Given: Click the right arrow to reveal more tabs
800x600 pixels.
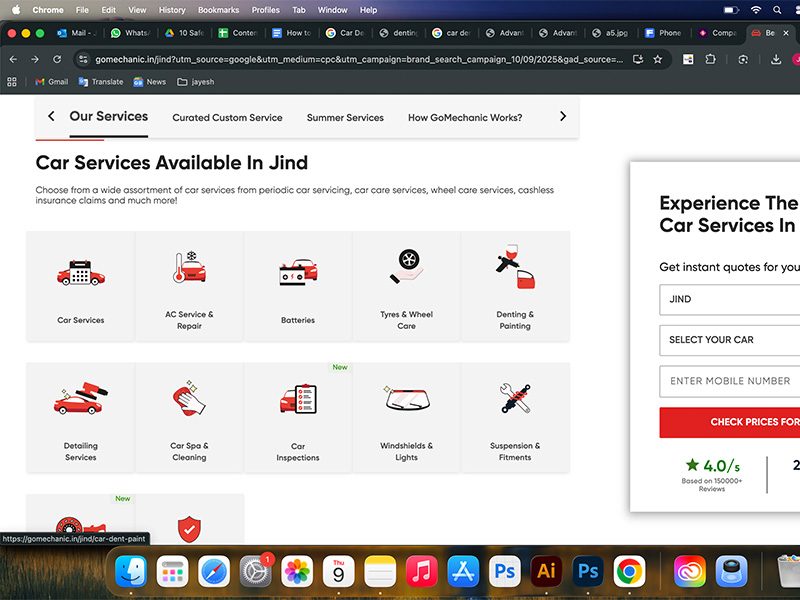Looking at the screenshot, I should [562, 116].
